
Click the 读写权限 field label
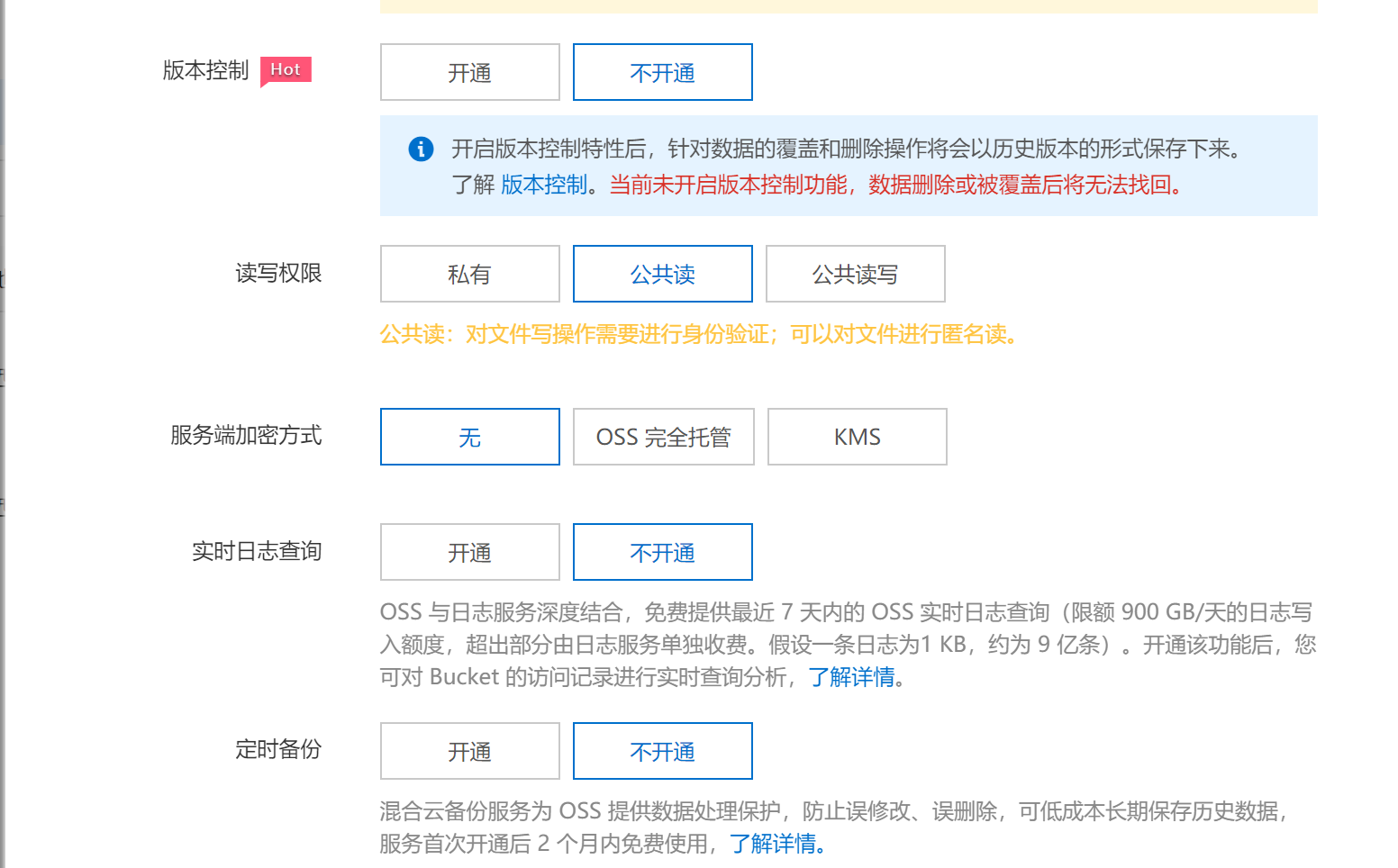(x=278, y=273)
